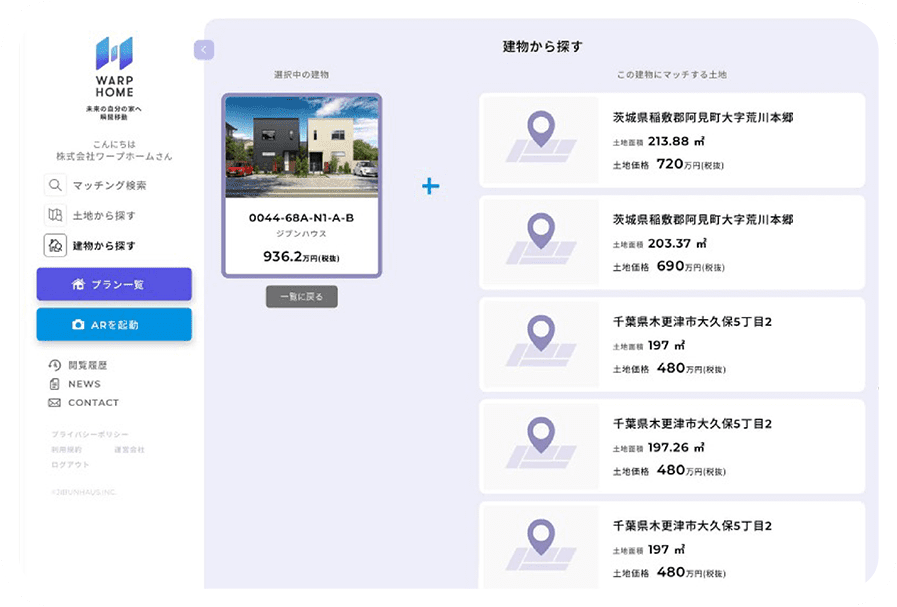Open the 203.37 ㎡ land listing at 690万円
Viewport: 897px width, 607px height.
click(672, 243)
